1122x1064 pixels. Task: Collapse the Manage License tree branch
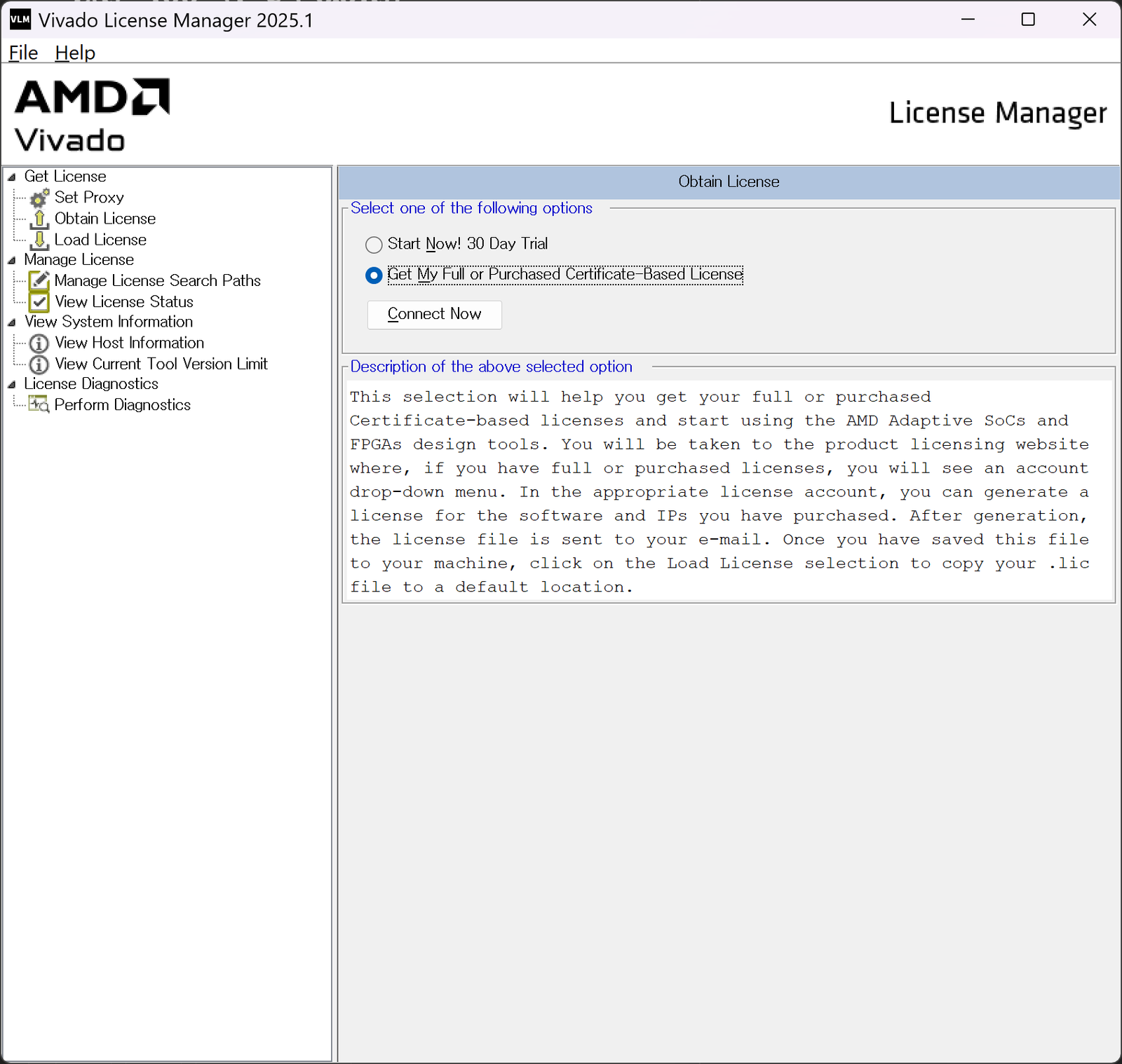[x=13, y=260]
